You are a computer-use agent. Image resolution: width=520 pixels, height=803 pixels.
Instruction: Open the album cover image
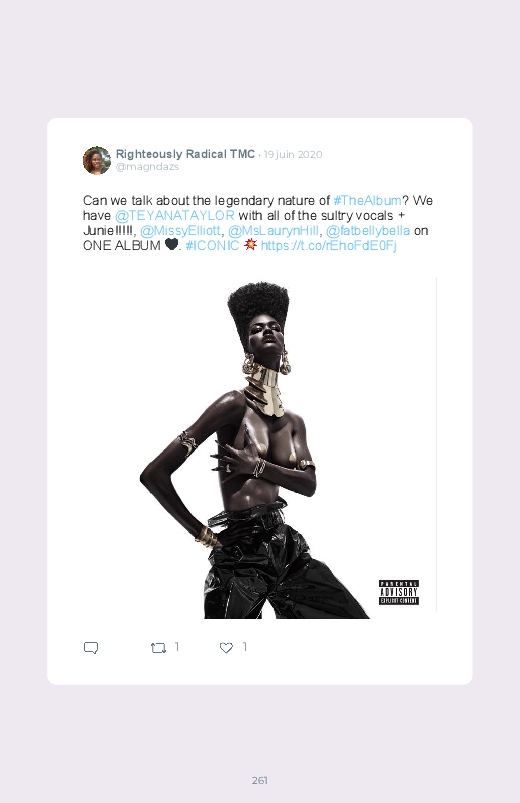pos(260,448)
